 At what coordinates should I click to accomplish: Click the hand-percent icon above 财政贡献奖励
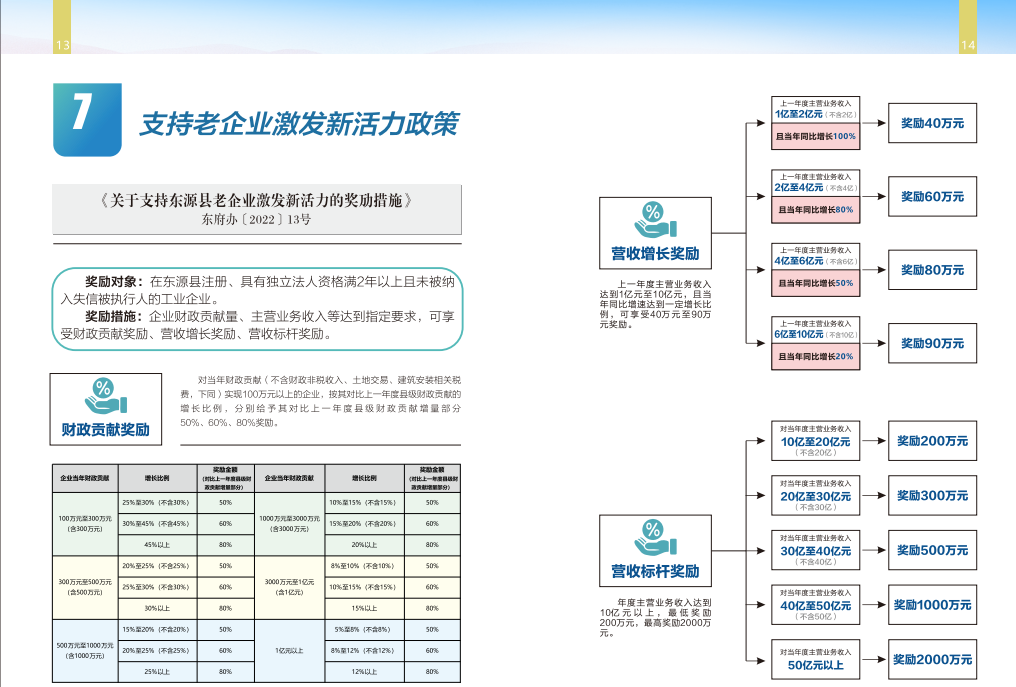(104, 398)
